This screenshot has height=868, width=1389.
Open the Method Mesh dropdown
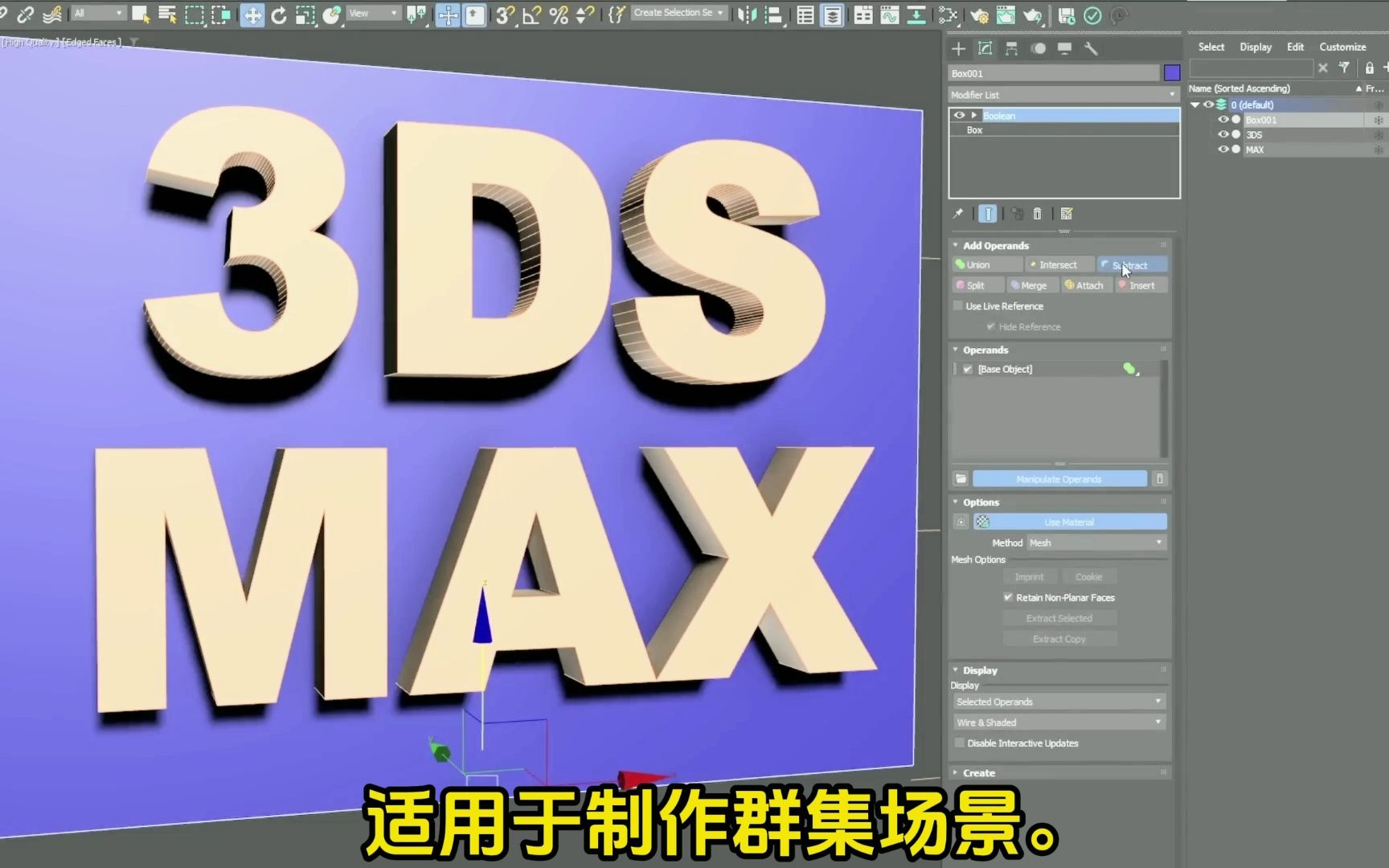(x=1096, y=543)
